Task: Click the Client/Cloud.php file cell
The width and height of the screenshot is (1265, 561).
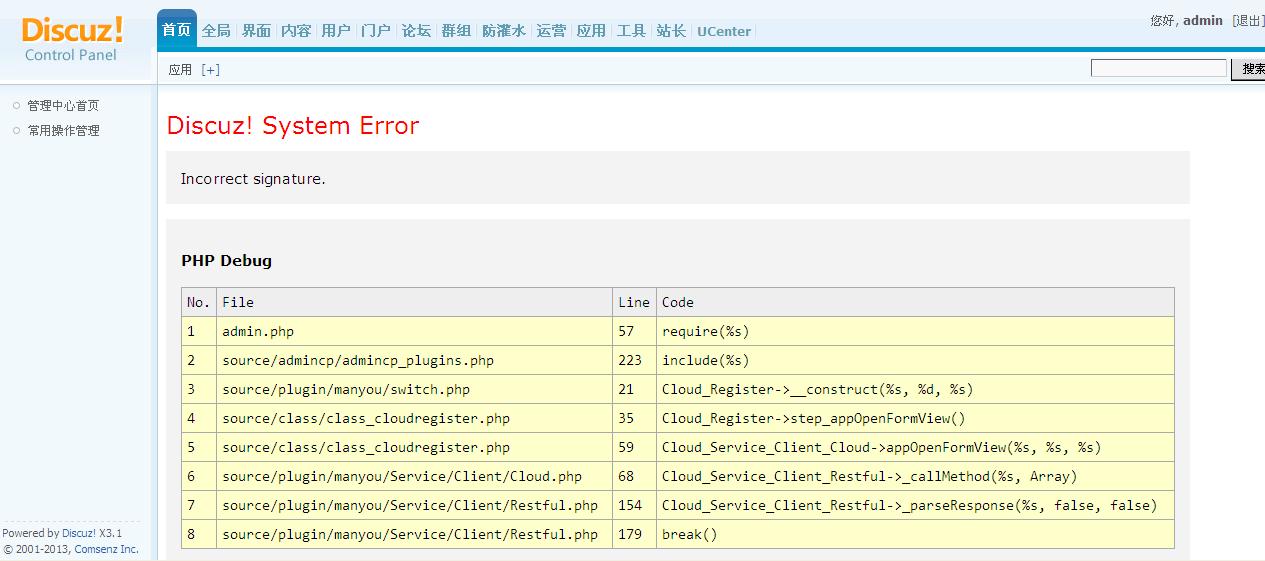Action: (x=414, y=476)
